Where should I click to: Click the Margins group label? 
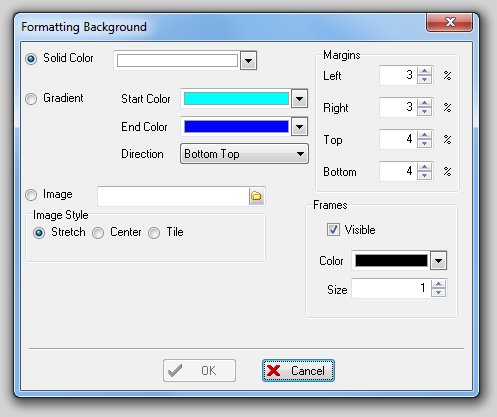tap(342, 55)
